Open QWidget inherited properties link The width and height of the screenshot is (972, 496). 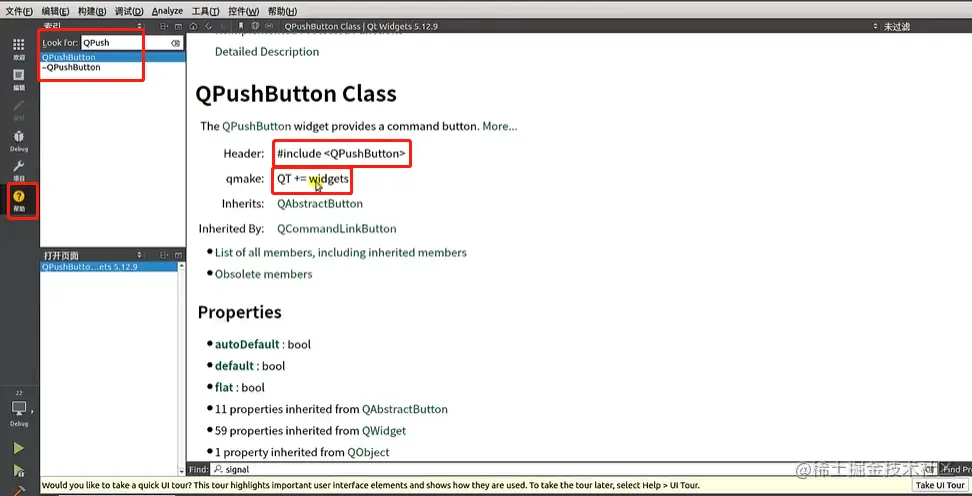pos(384,430)
